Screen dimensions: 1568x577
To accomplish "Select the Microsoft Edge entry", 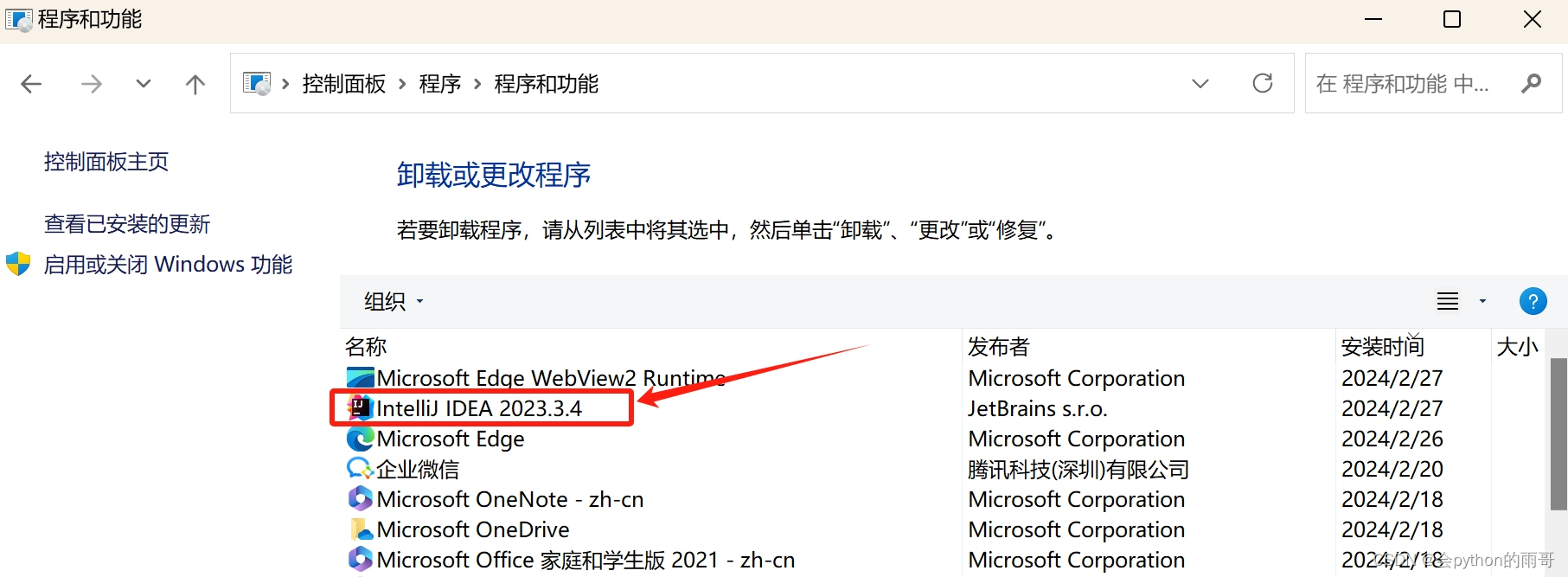I will click(451, 439).
